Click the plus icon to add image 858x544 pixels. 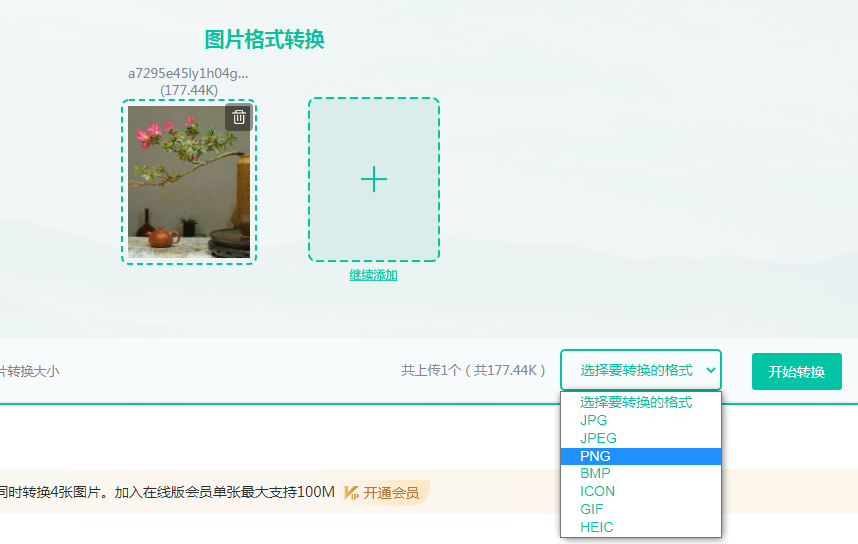tap(374, 179)
